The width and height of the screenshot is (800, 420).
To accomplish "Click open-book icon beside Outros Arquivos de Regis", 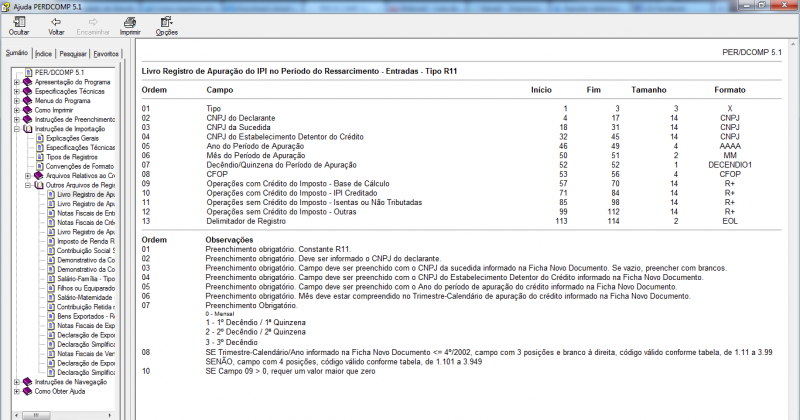I will click(x=39, y=185).
